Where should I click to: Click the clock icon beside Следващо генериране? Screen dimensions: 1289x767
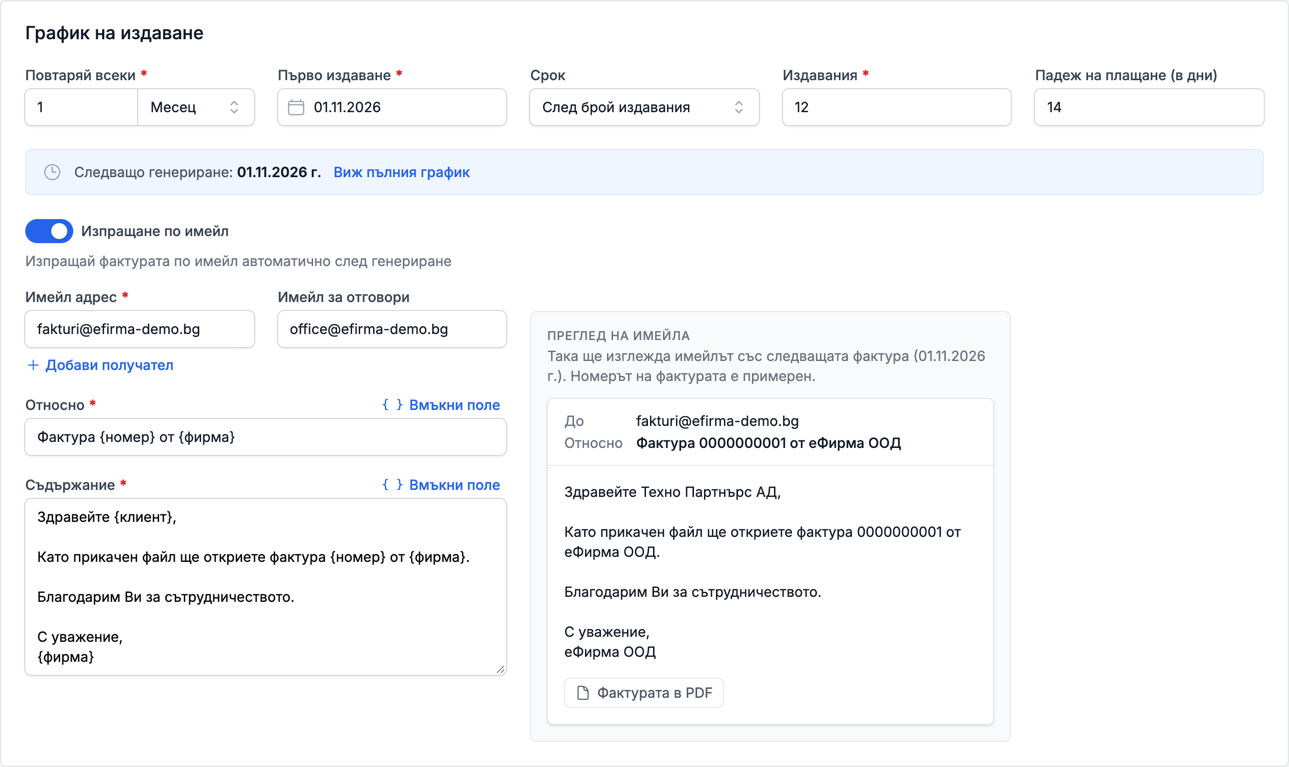point(52,172)
